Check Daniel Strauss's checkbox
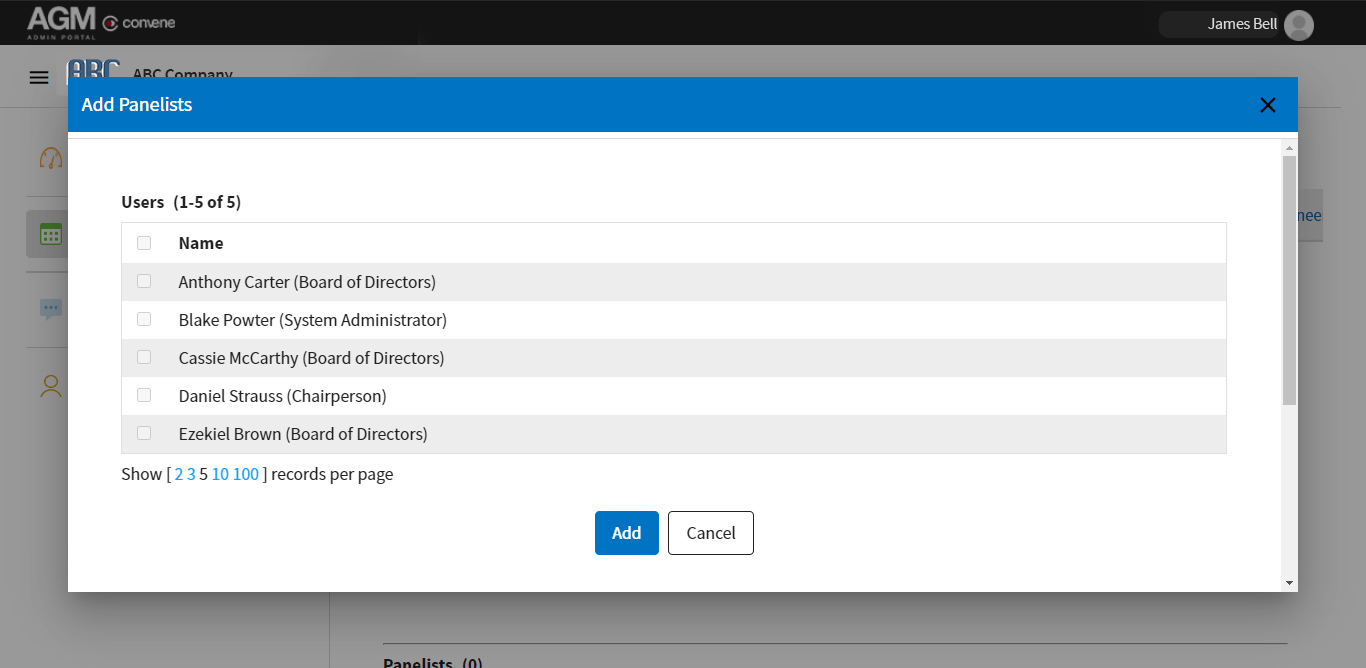Image resolution: width=1366 pixels, height=668 pixels. click(143, 395)
